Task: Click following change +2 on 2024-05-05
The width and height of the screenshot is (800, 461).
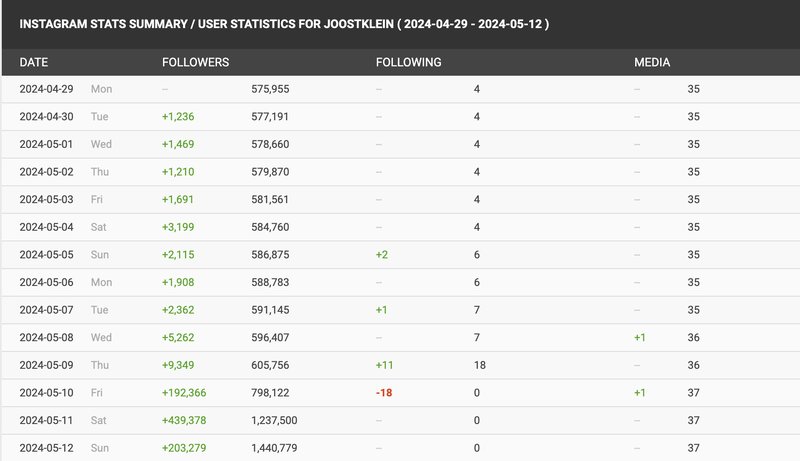Action: coord(382,254)
